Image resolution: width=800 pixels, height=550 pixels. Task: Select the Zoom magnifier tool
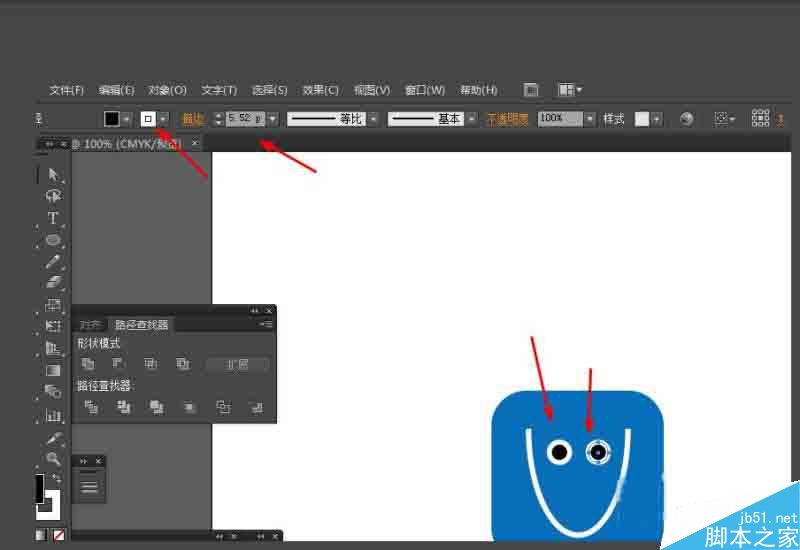(x=53, y=458)
